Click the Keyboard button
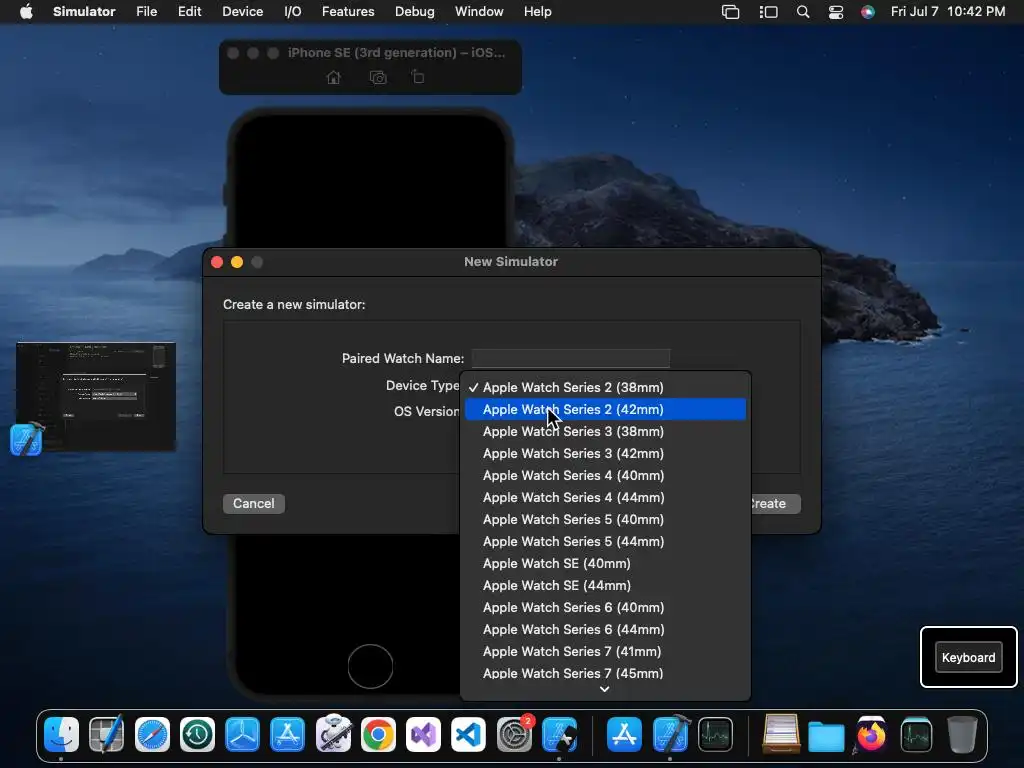The height and width of the screenshot is (768, 1024). pos(968,658)
